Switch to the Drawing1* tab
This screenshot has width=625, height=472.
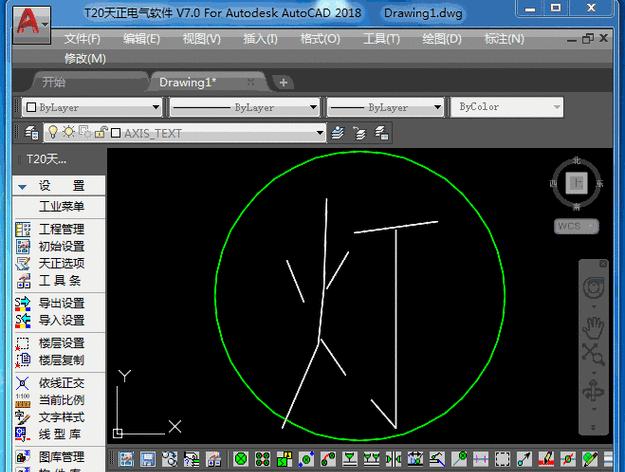(187, 83)
